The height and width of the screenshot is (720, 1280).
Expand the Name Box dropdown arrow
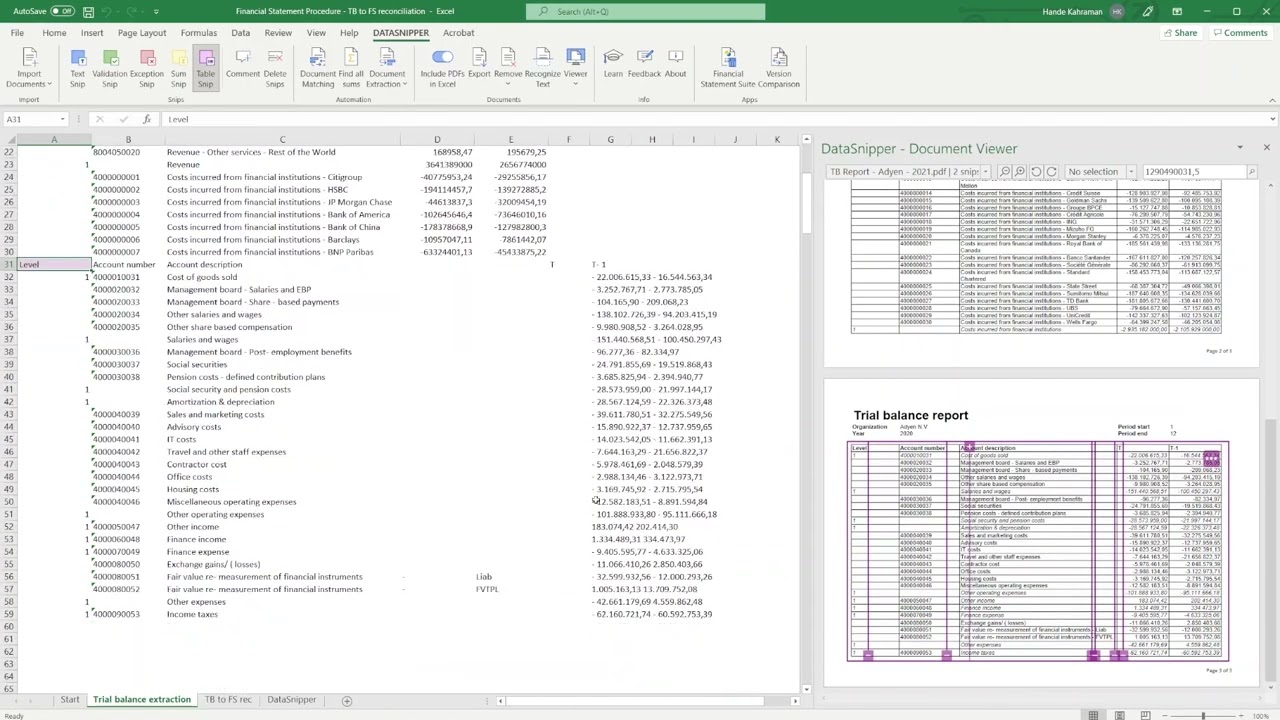click(62, 119)
